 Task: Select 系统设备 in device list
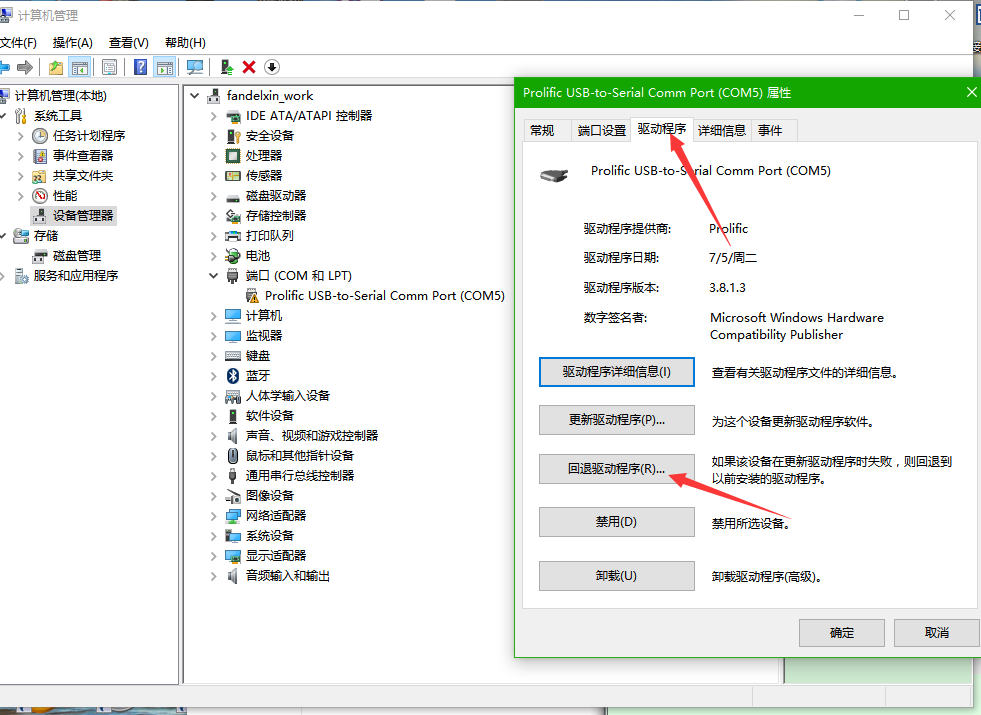click(x=270, y=536)
